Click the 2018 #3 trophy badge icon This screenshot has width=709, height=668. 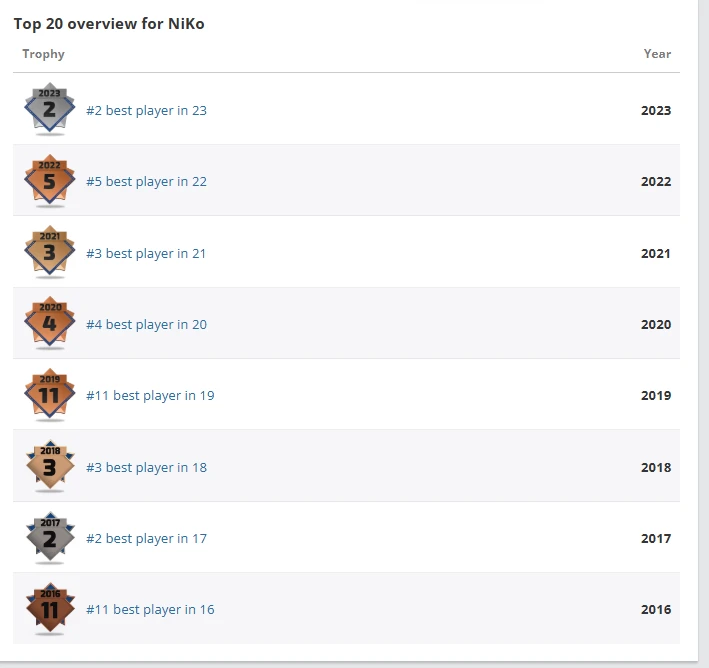(50, 467)
